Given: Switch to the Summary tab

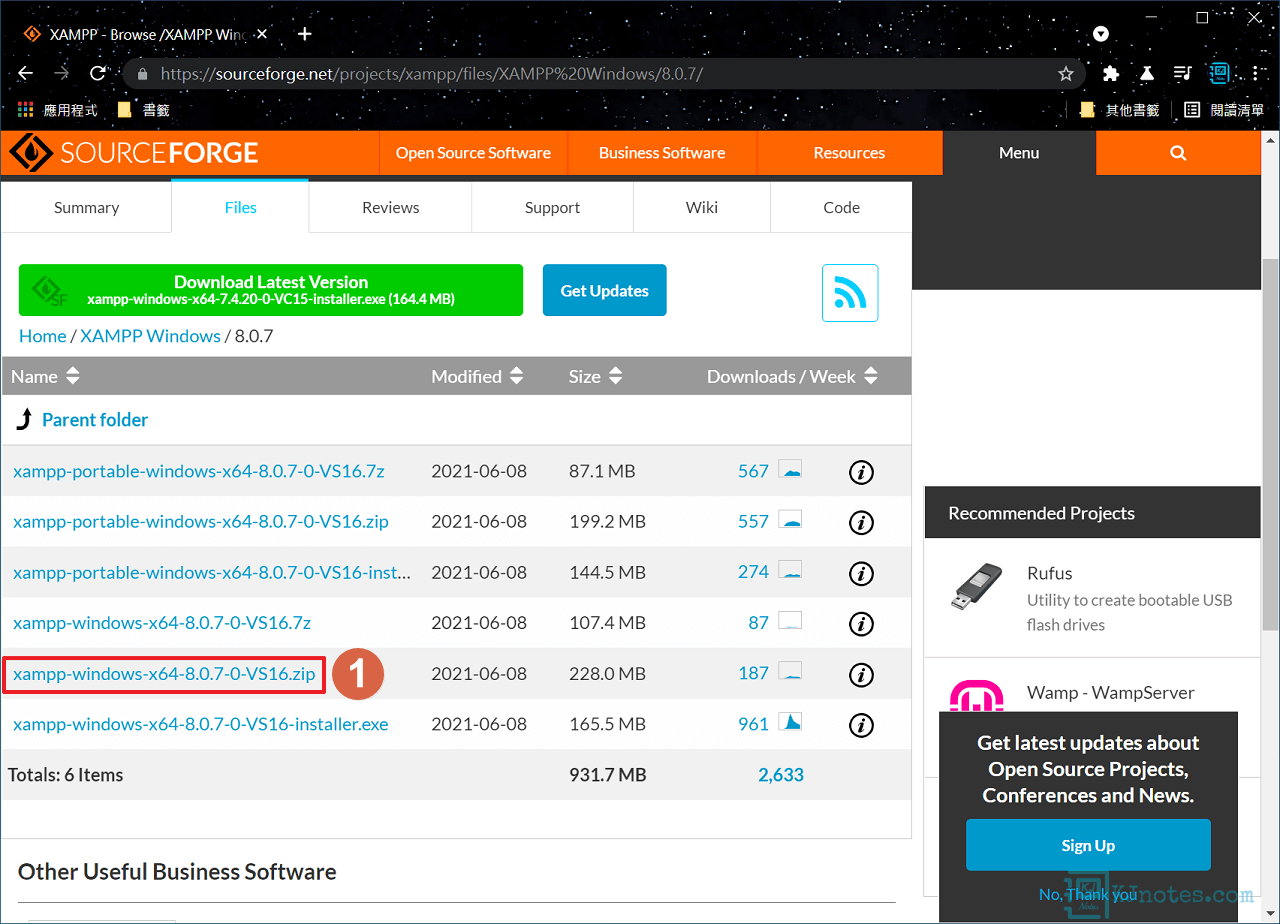Looking at the screenshot, I should (86, 208).
